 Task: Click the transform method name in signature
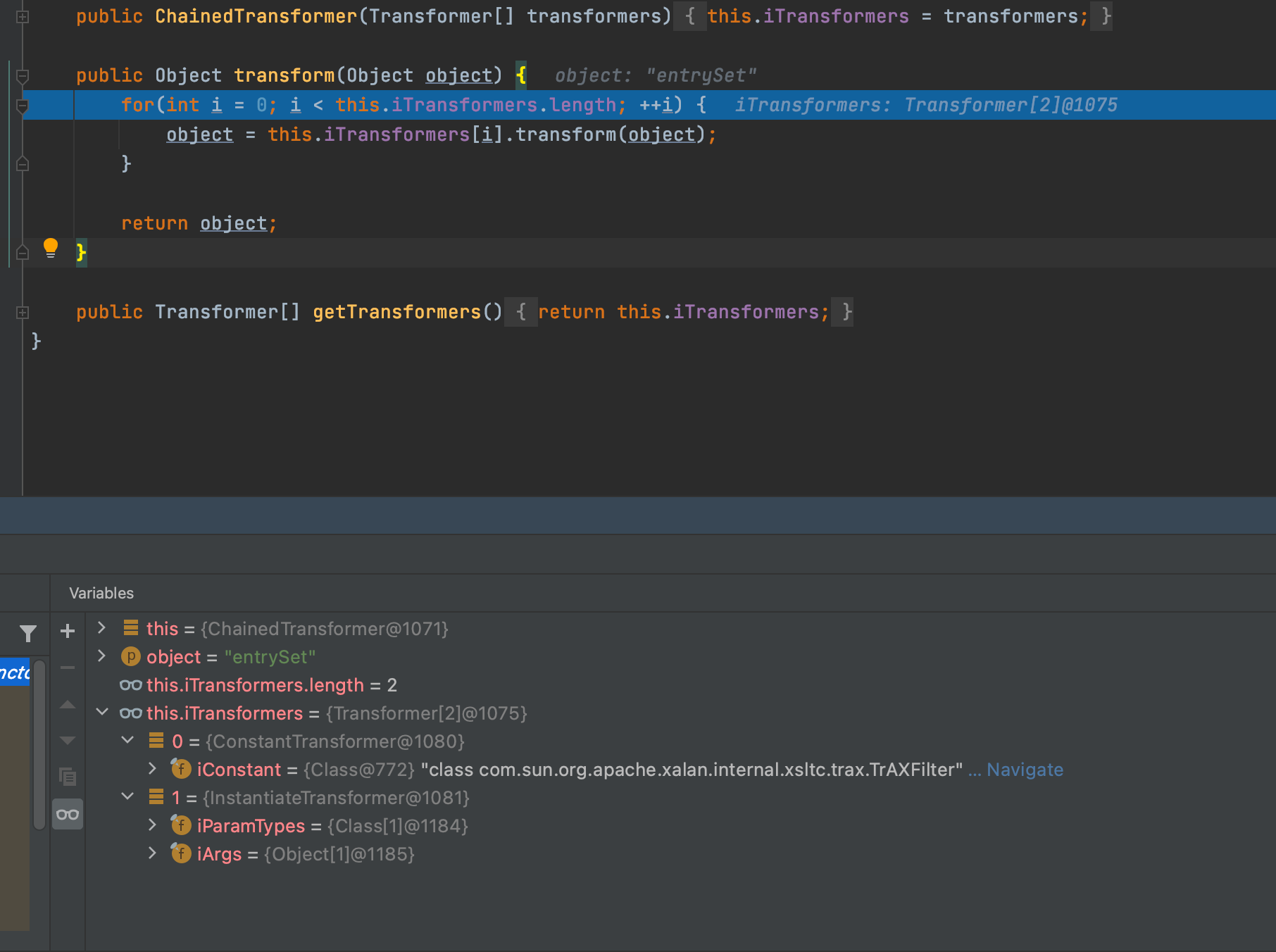(x=284, y=75)
